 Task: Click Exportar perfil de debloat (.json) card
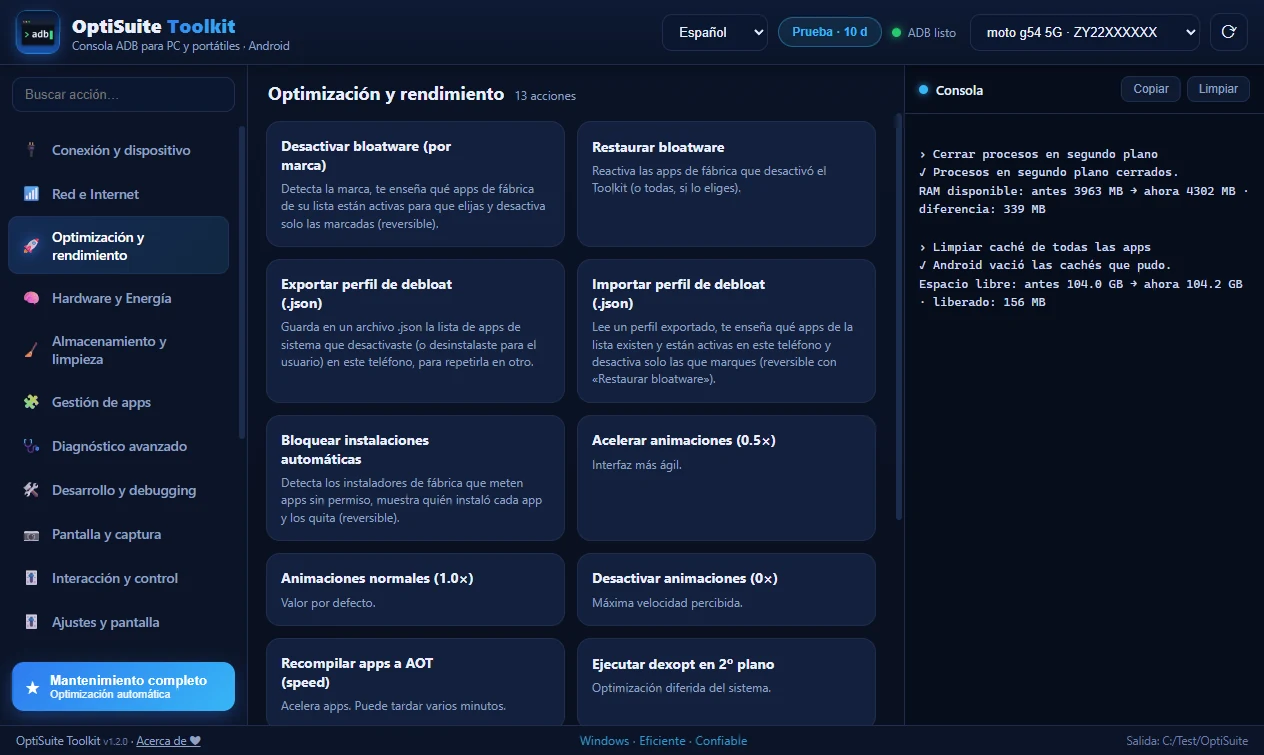[415, 331]
